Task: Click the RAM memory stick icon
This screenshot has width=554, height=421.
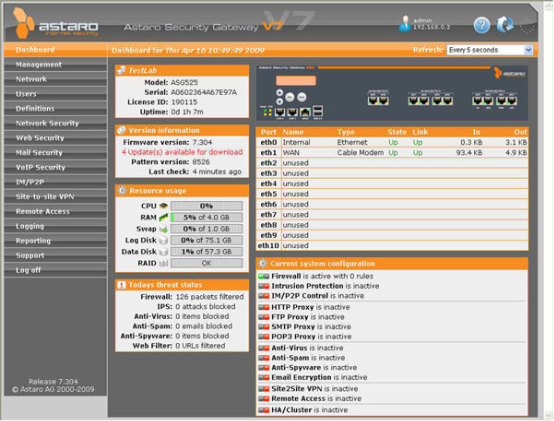Action: [163, 217]
